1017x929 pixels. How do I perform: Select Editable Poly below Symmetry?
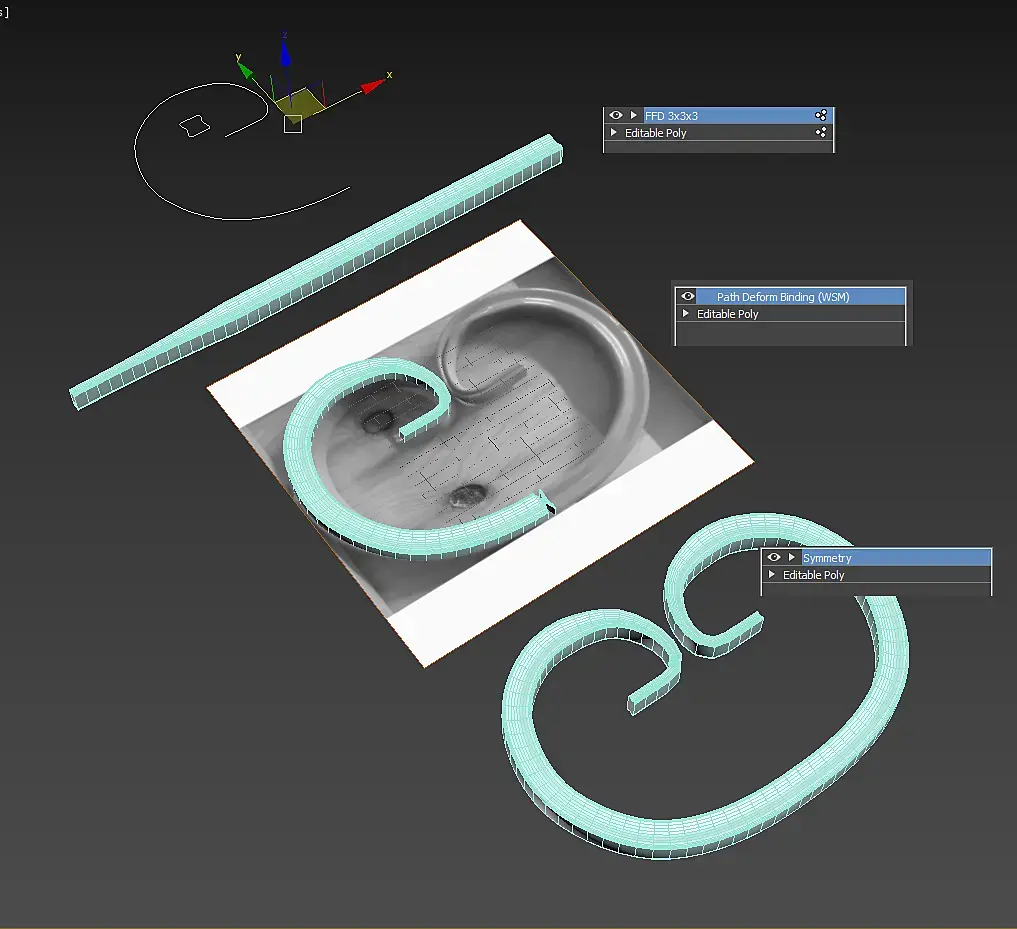click(x=813, y=575)
